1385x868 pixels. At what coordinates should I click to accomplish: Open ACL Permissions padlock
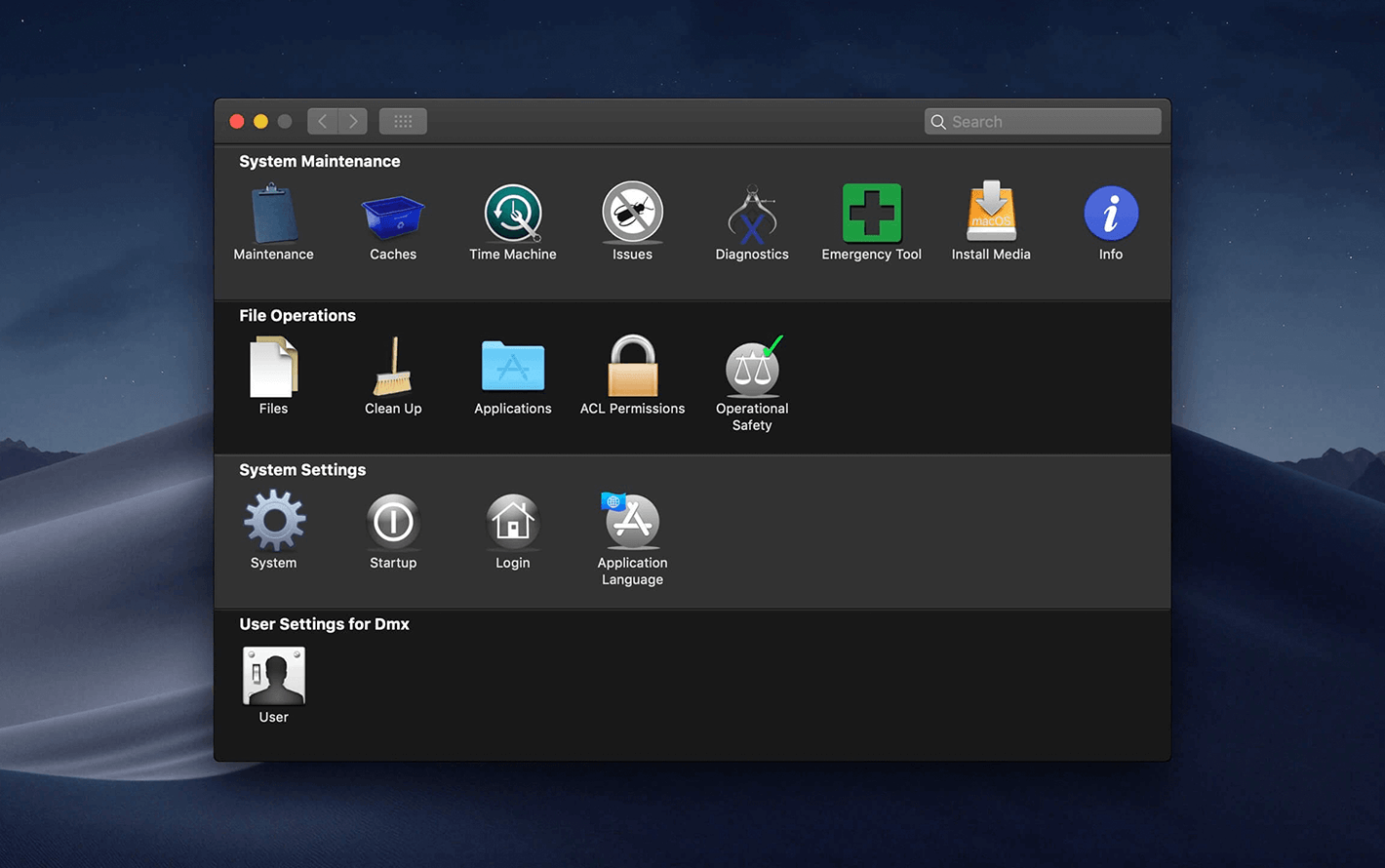tap(632, 367)
